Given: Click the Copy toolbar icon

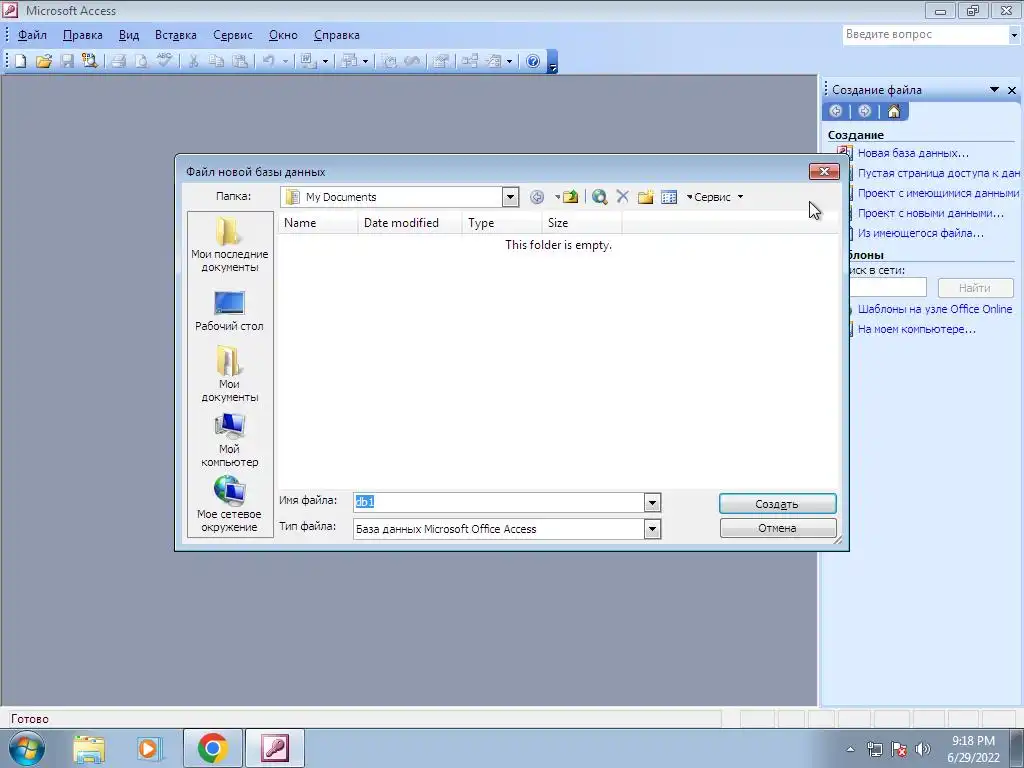Looking at the screenshot, I should pos(216,61).
